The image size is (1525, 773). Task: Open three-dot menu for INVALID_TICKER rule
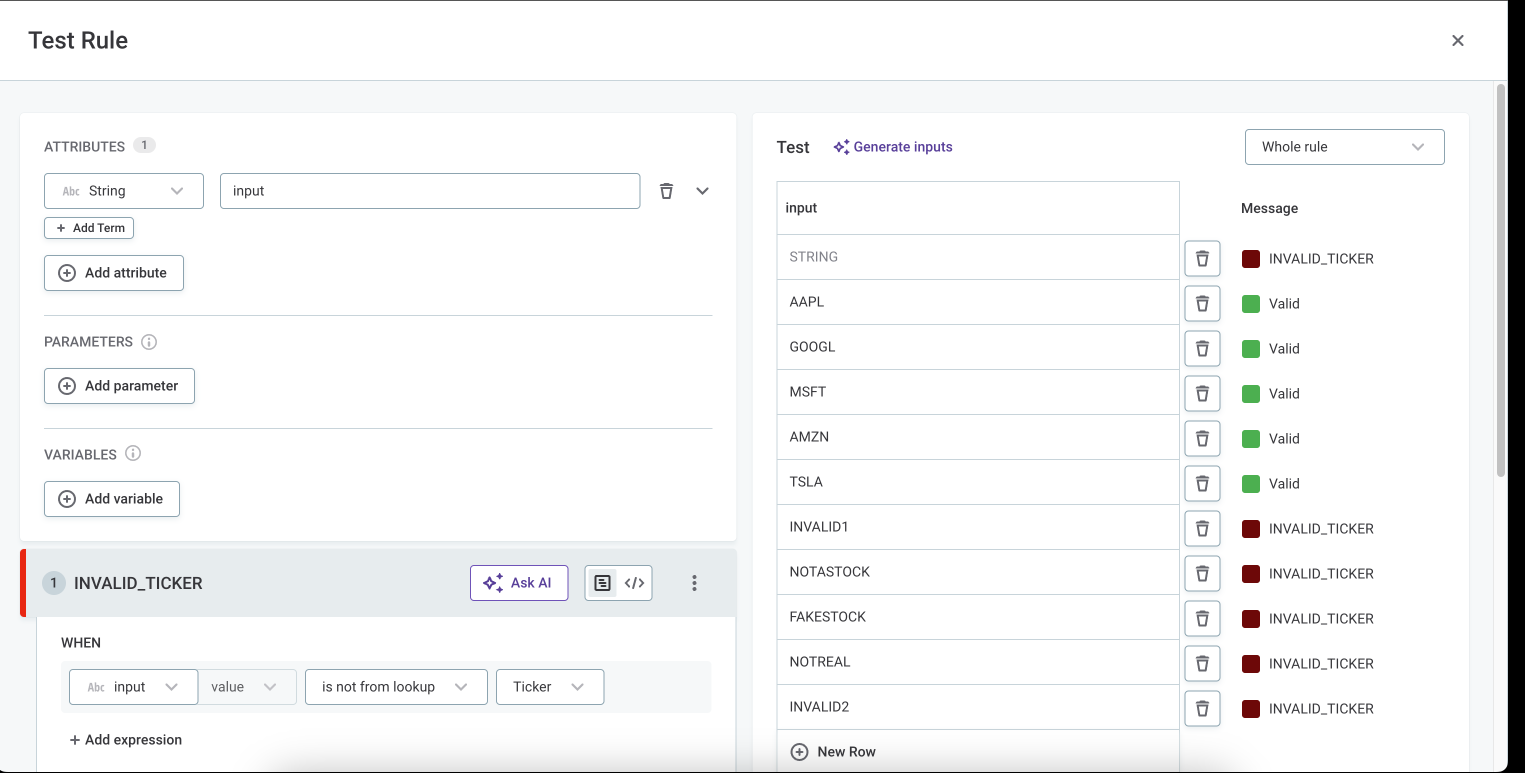694,583
